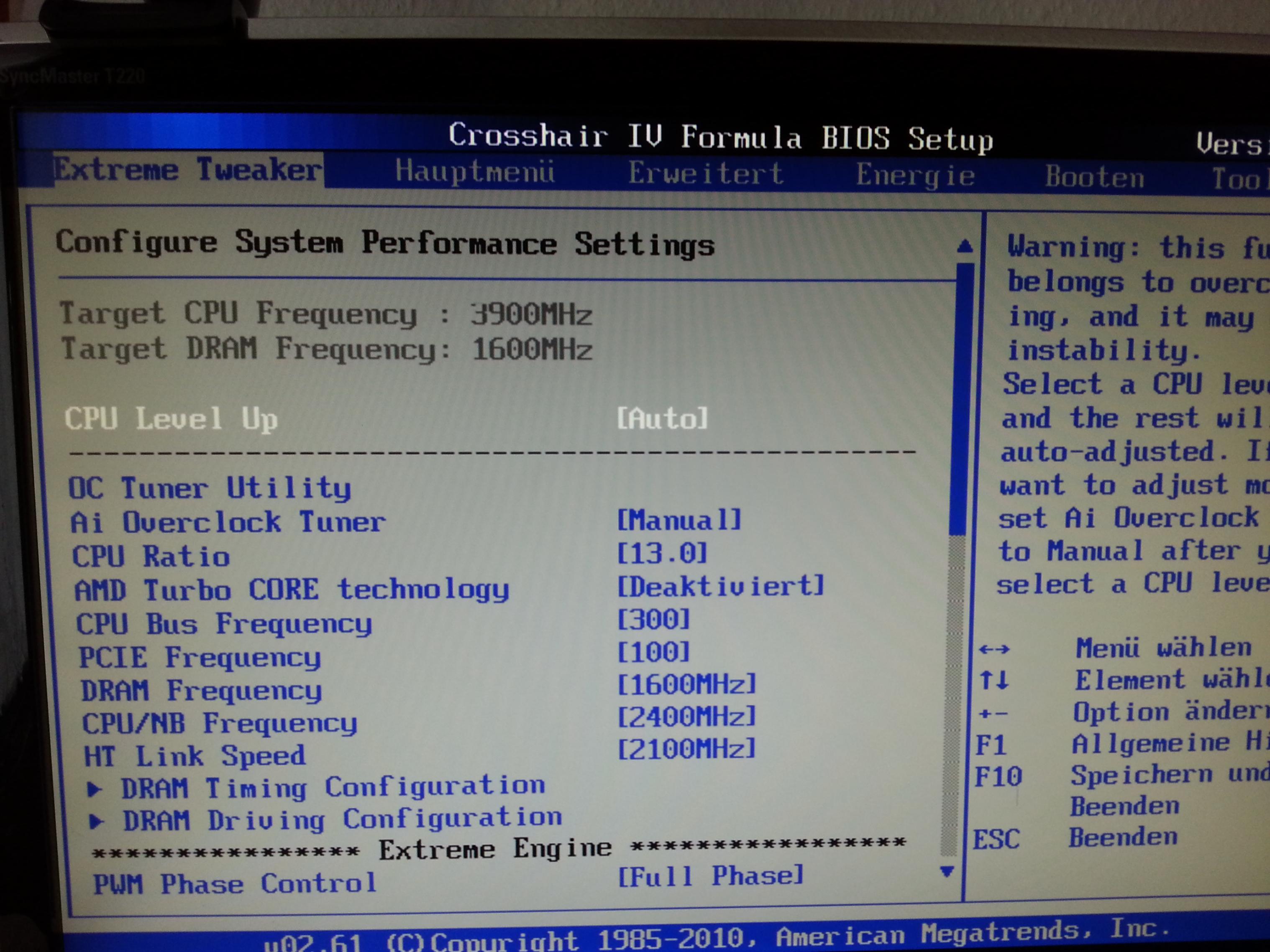Select CPU/NB Frequency 2400MHz value
Screen dimensions: 1270x952
pyautogui.click(x=687, y=716)
